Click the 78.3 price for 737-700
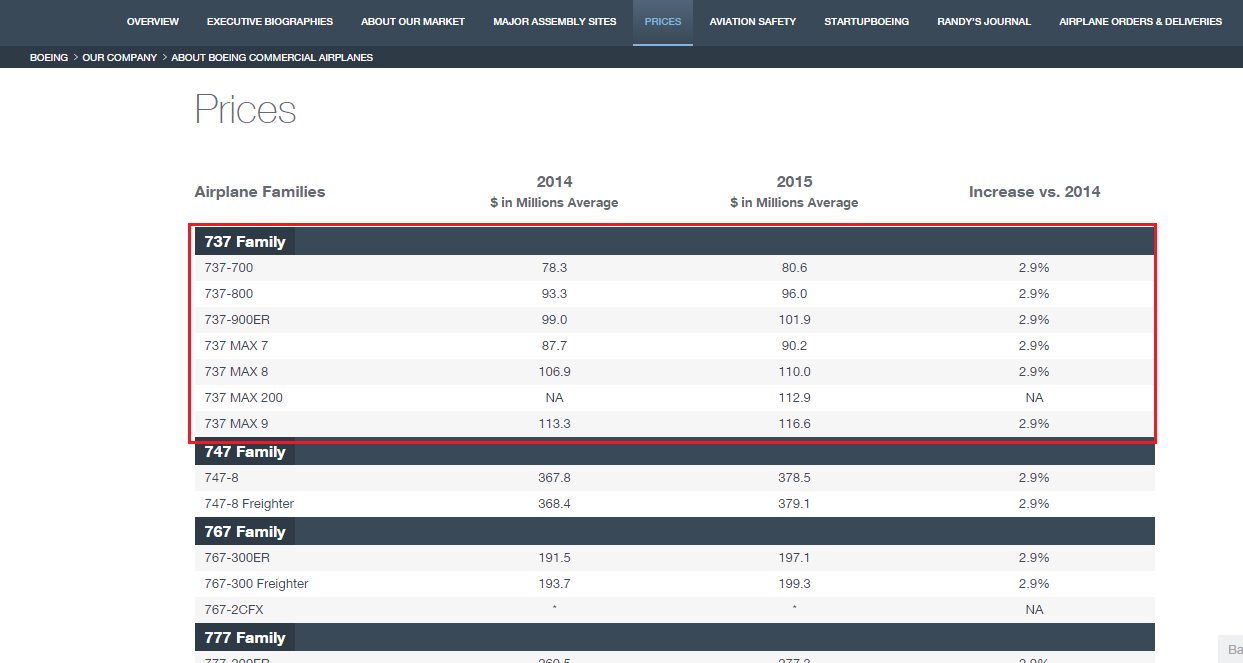 pos(554,268)
